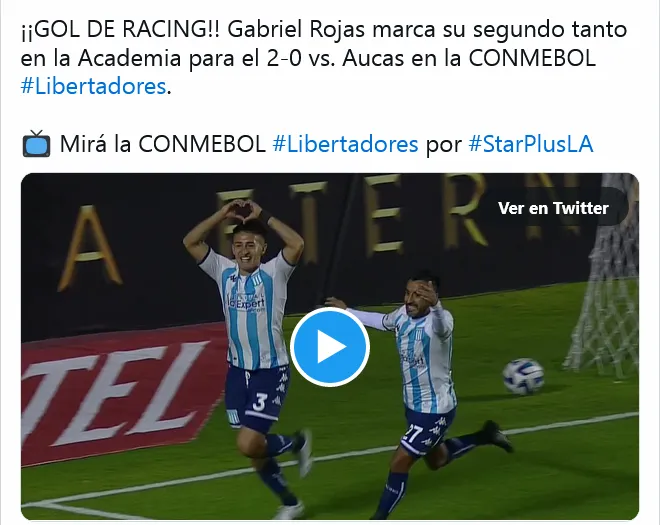Follow the #Libertadores hashtag beside the TV emoji line

[x=345, y=144]
